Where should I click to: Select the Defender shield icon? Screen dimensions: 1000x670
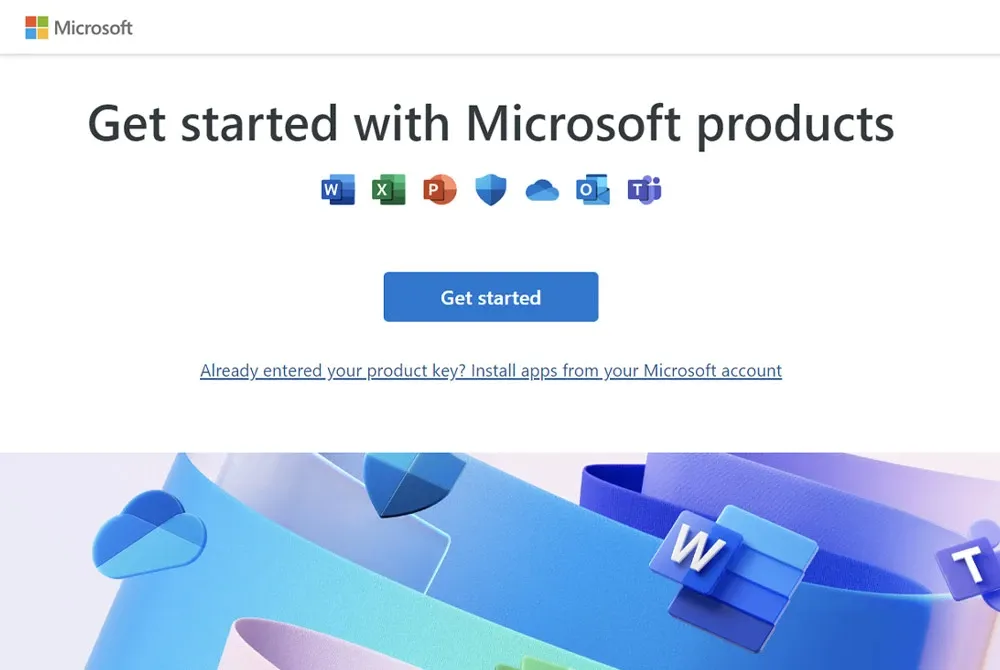pos(491,190)
